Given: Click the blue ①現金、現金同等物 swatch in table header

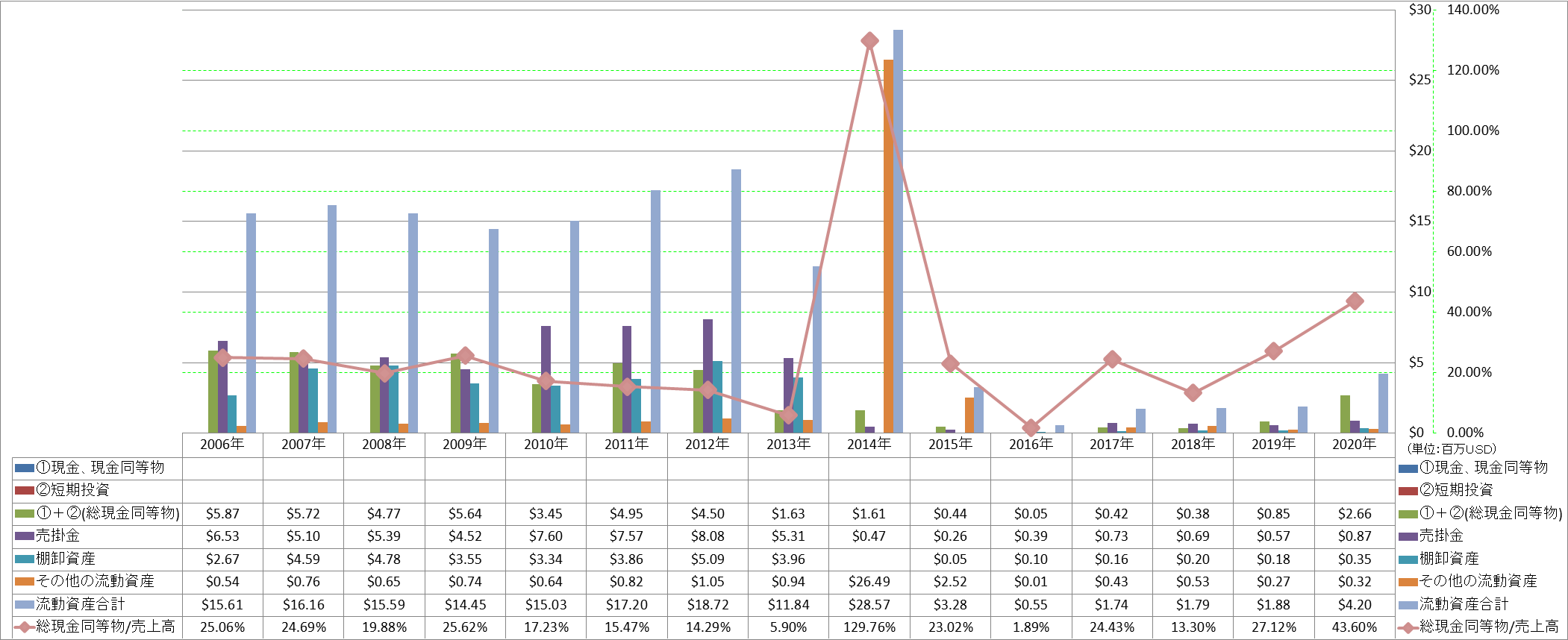Looking at the screenshot, I should (x=25, y=468).
